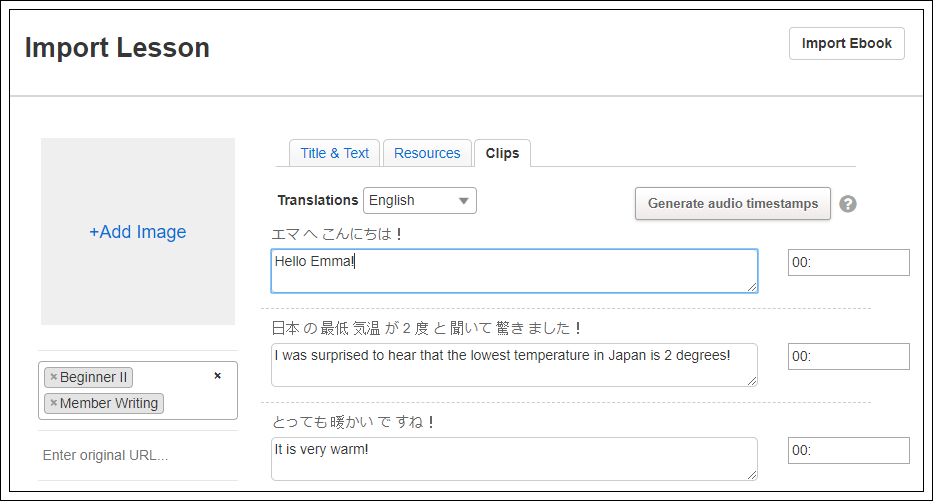Screen dimensions: 933x501
Task: Click the Import Lesson heading
Action: pyautogui.click(x=117, y=48)
